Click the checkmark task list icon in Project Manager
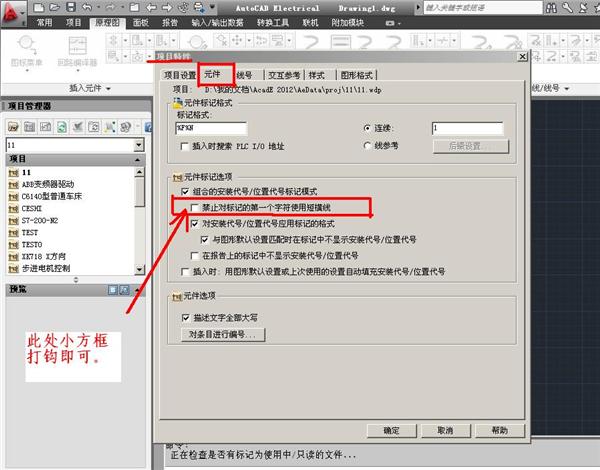This screenshot has width=600, height=470. (x=78, y=127)
